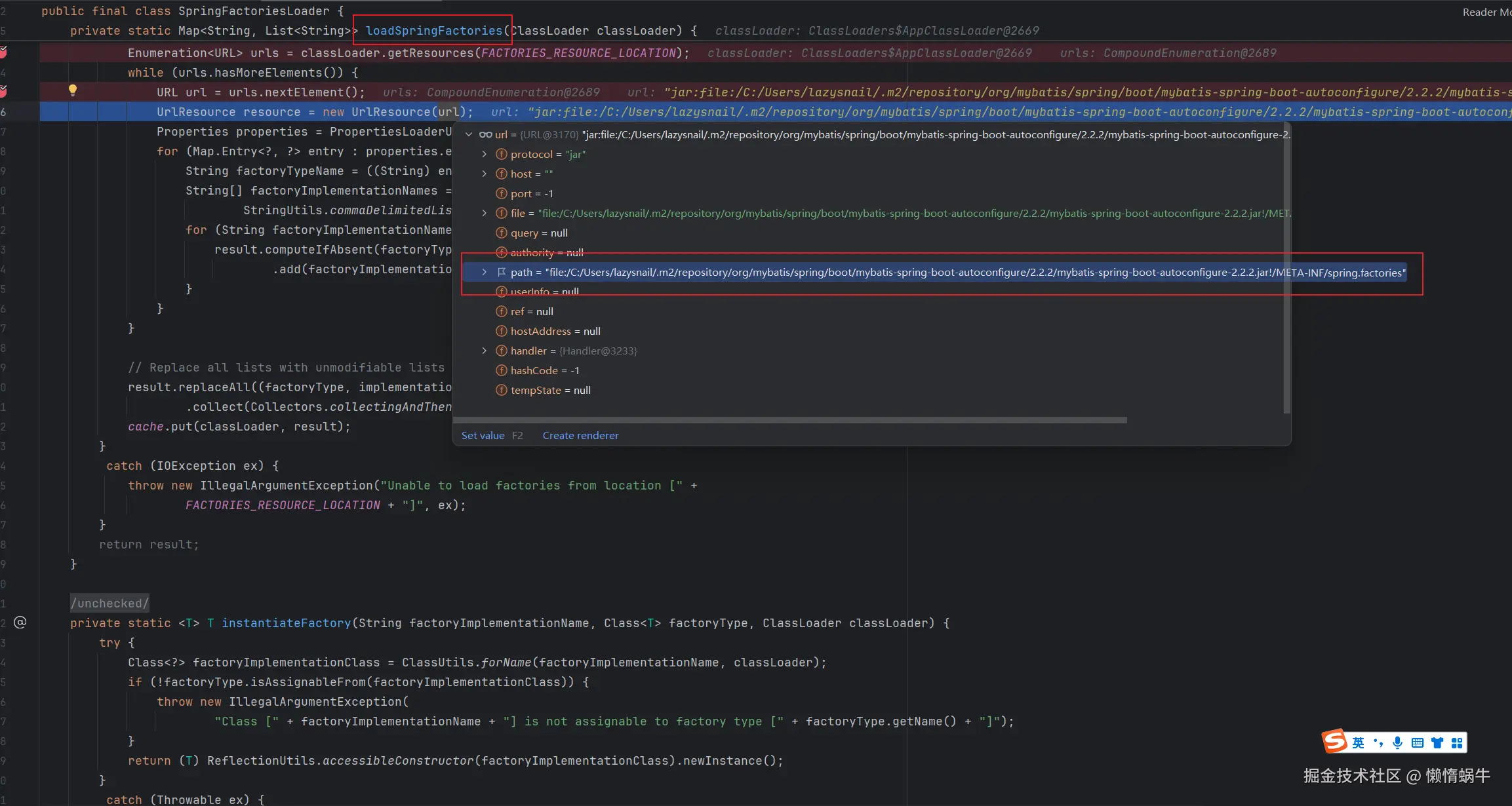Click the flag icon beside path field
Viewport: 1512px width, 806px height.
click(502, 272)
